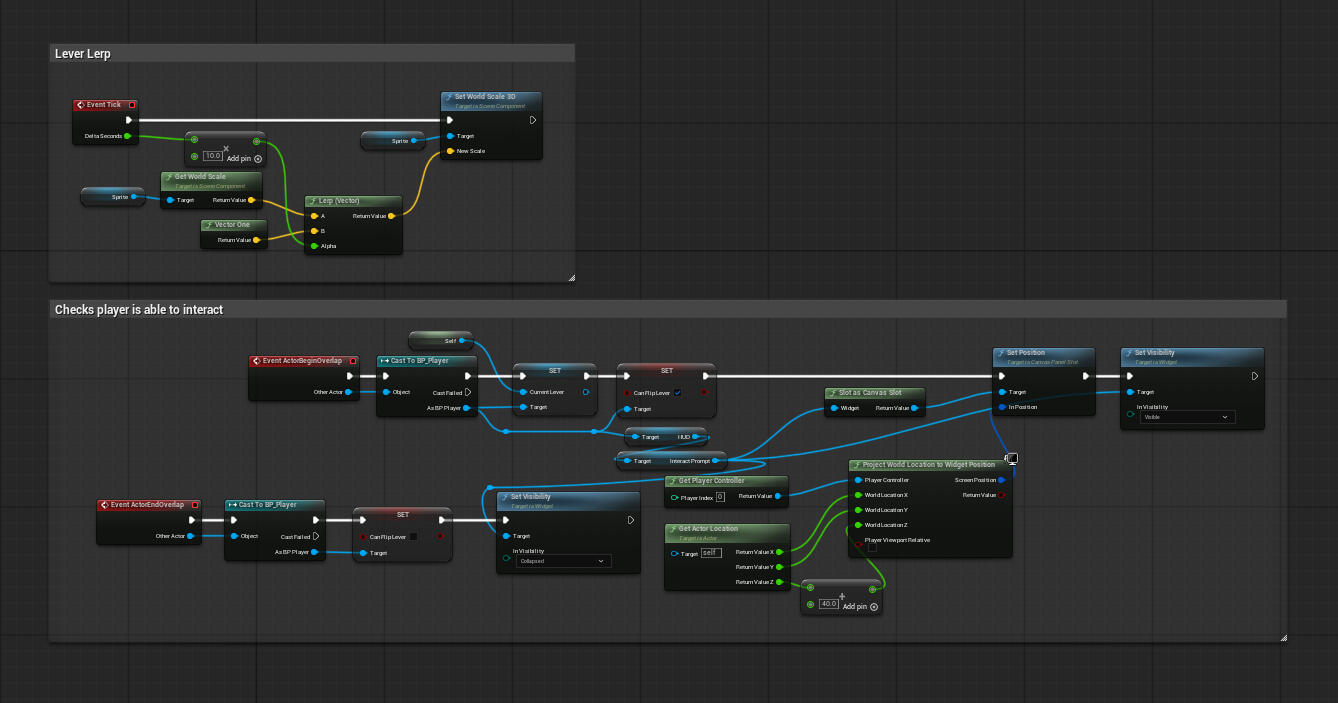Viewport: 1338px width, 703px height.
Task: Open the Collapsed visibility dropdown
Action: point(560,561)
